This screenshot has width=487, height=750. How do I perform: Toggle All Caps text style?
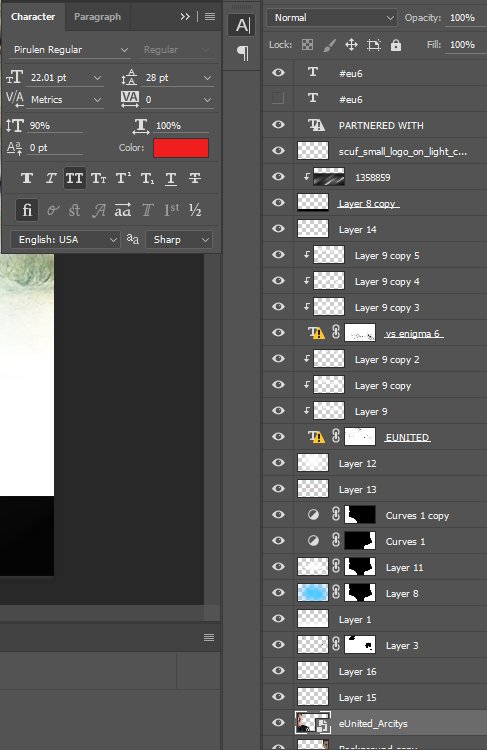75,178
